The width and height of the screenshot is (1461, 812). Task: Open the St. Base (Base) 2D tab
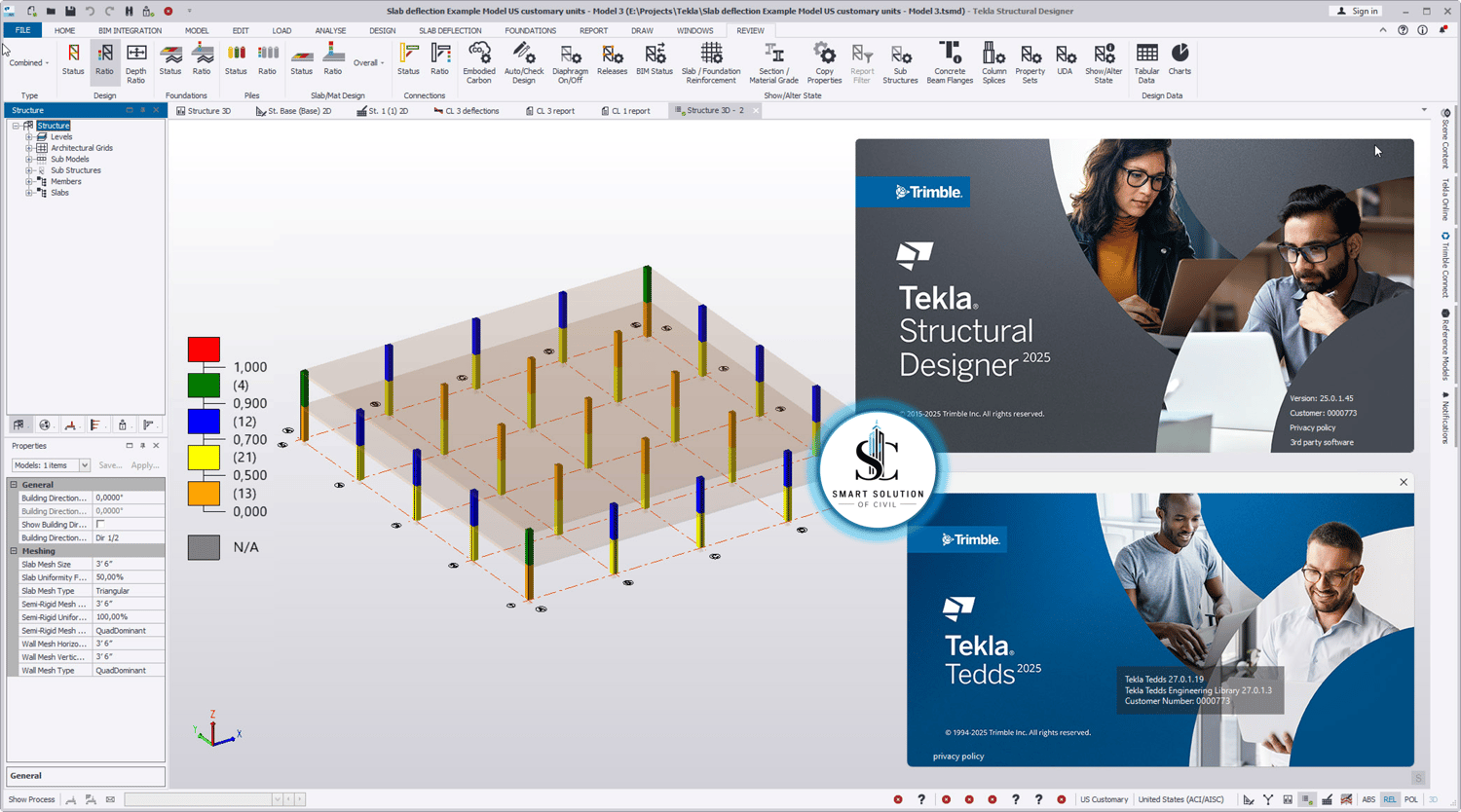(294, 111)
